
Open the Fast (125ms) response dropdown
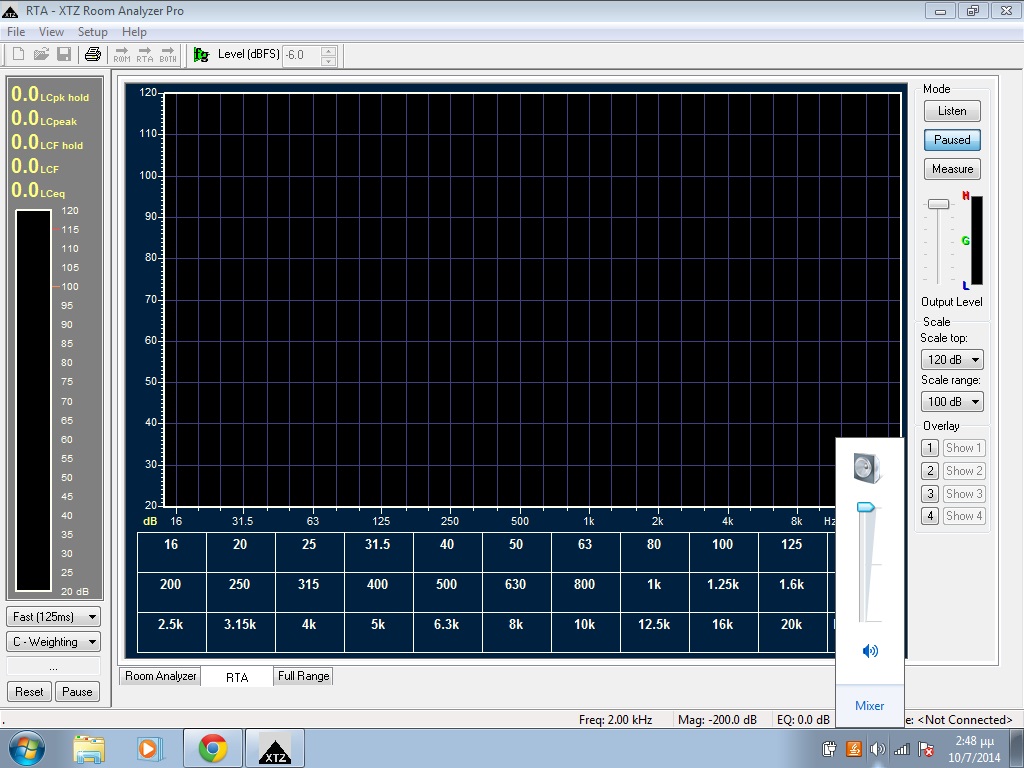(x=54, y=617)
